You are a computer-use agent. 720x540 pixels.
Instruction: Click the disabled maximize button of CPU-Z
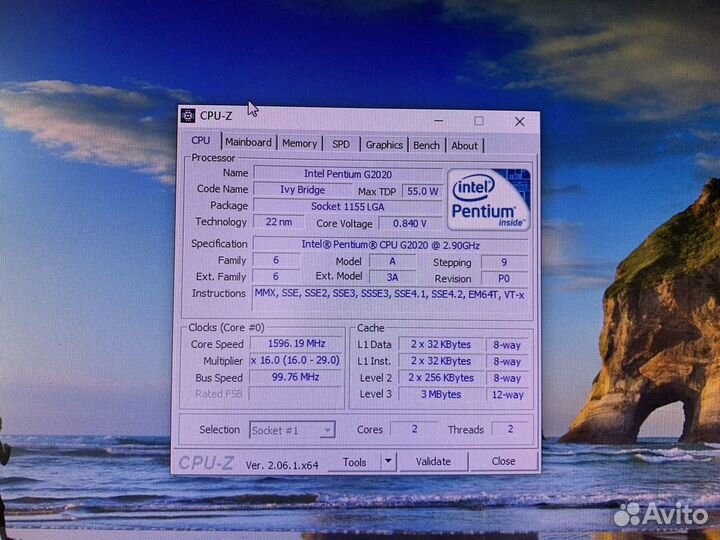click(478, 121)
